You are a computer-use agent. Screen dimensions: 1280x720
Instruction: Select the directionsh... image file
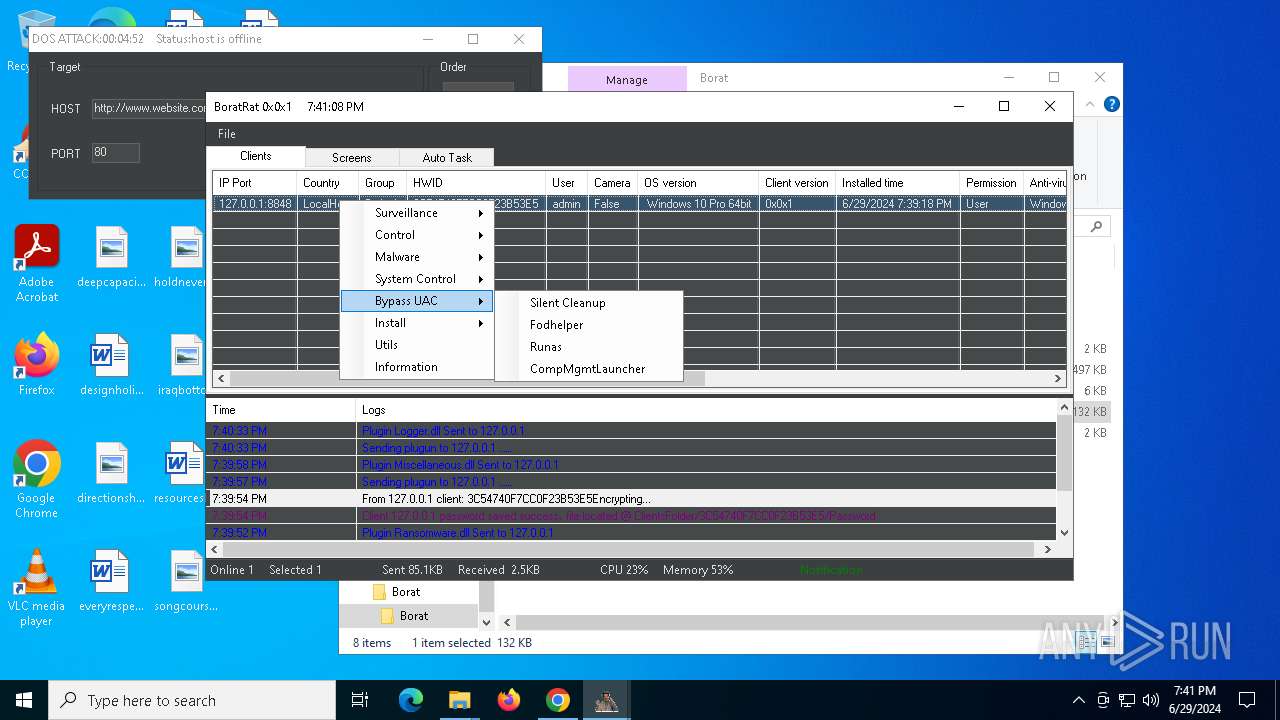tap(112, 473)
